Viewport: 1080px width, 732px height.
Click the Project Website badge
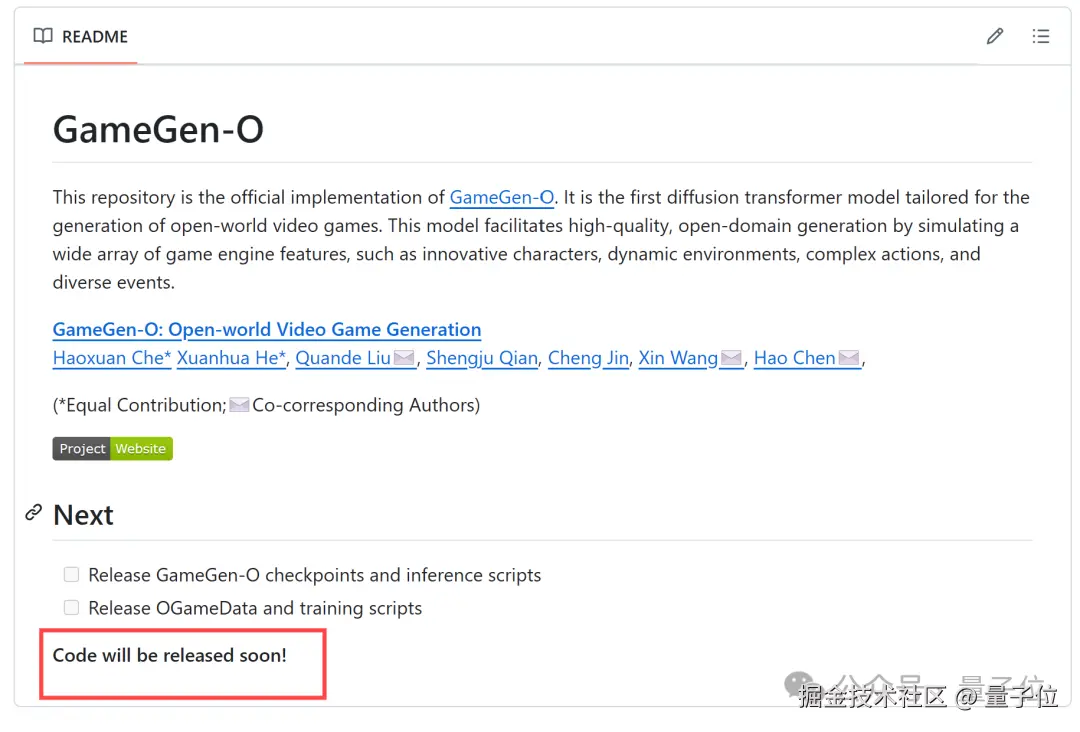(x=113, y=449)
